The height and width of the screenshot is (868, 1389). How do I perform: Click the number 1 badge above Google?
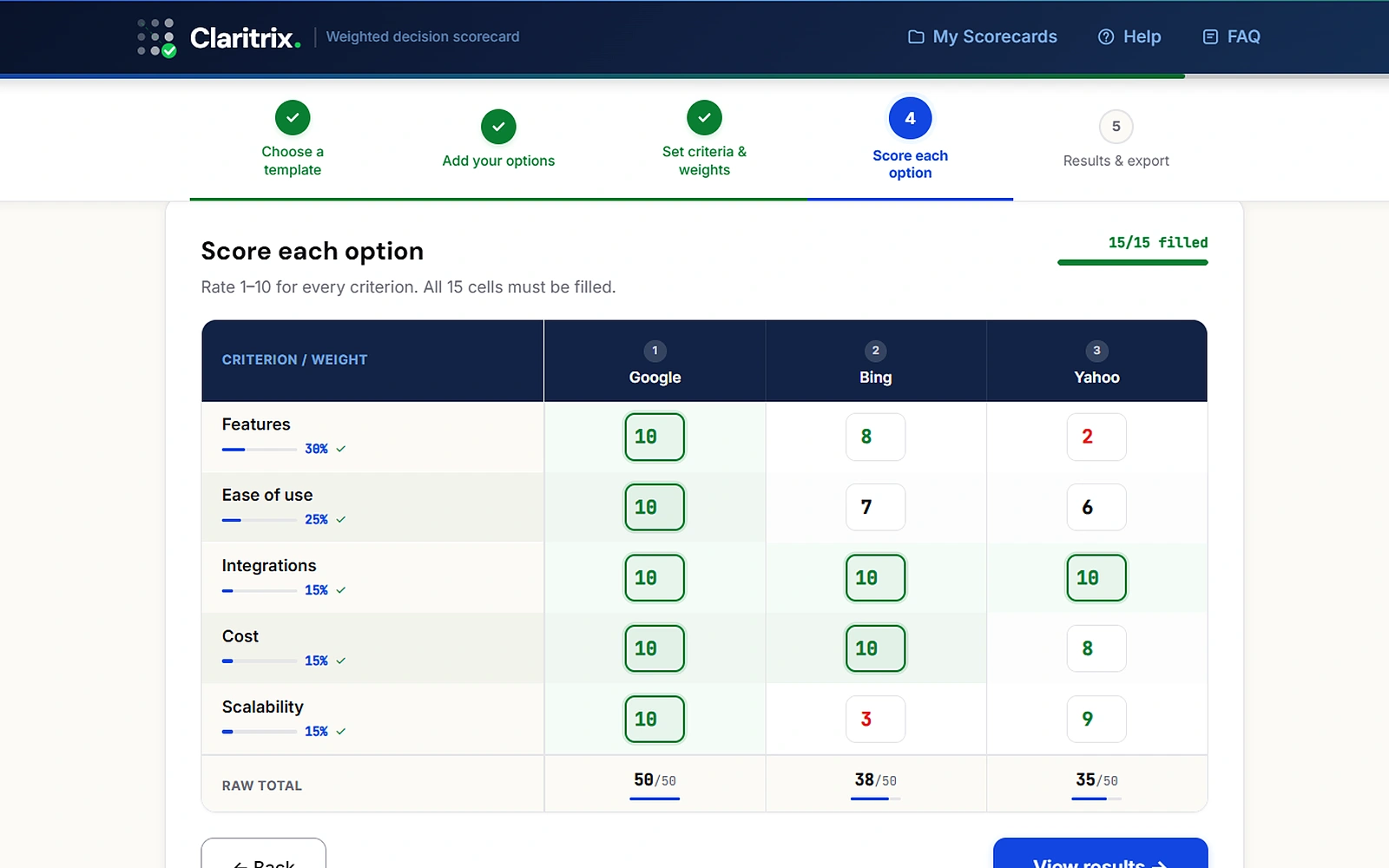tap(655, 351)
